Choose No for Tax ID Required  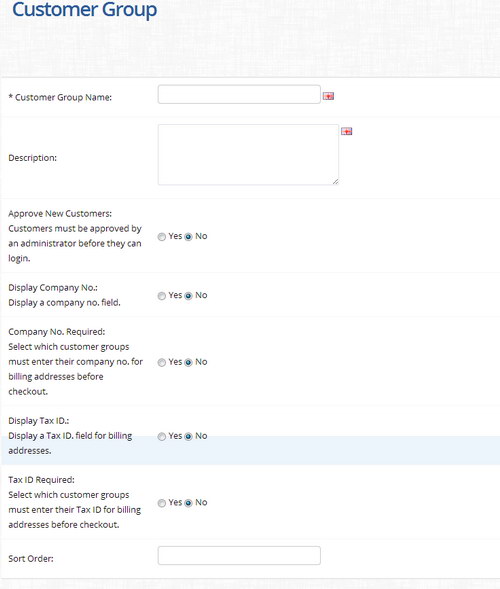point(189,503)
